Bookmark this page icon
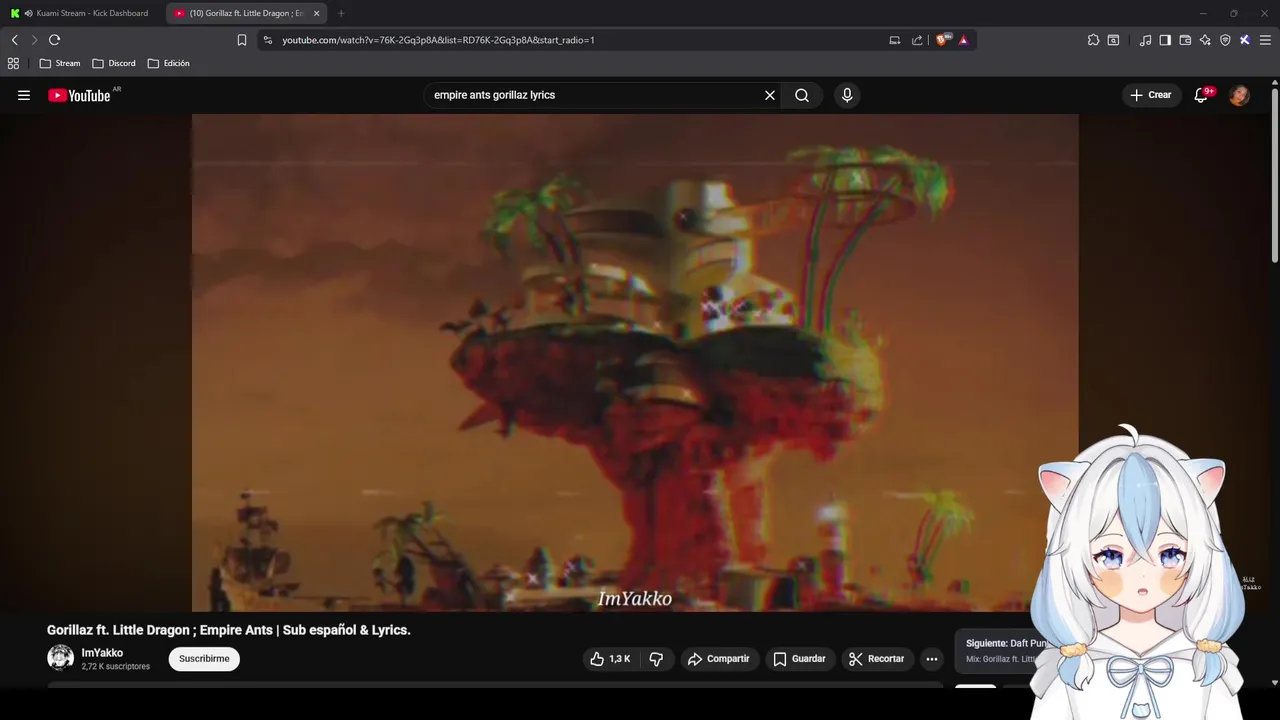The image size is (1280, 720). tap(242, 40)
